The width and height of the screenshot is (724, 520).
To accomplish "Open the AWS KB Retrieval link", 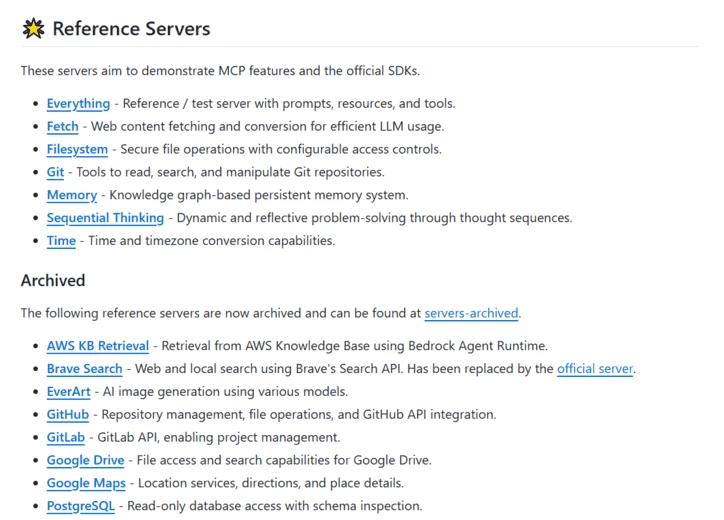I will pyautogui.click(x=97, y=346).
